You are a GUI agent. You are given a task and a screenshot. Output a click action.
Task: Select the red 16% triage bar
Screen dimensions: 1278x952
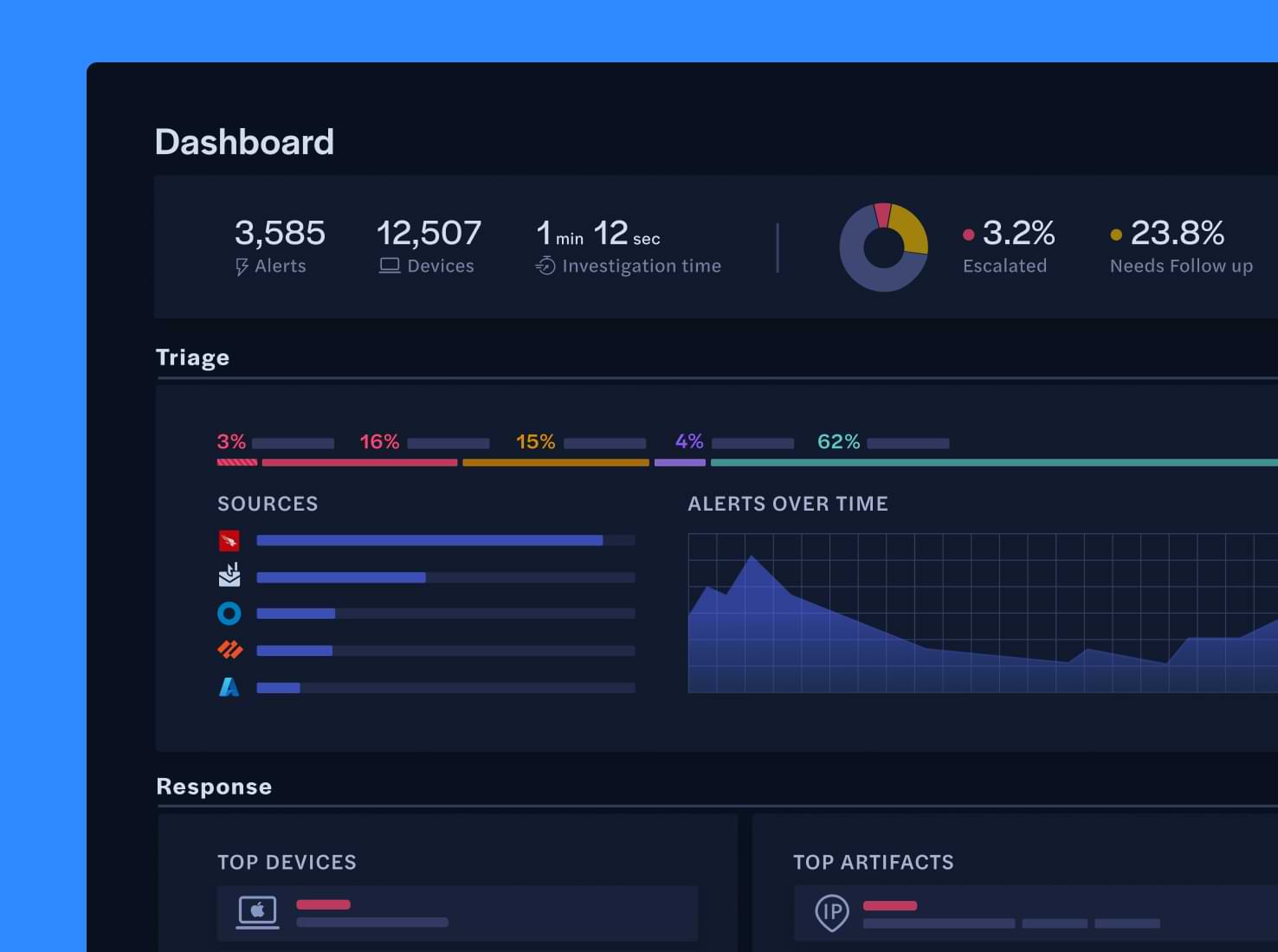(359, 462)
